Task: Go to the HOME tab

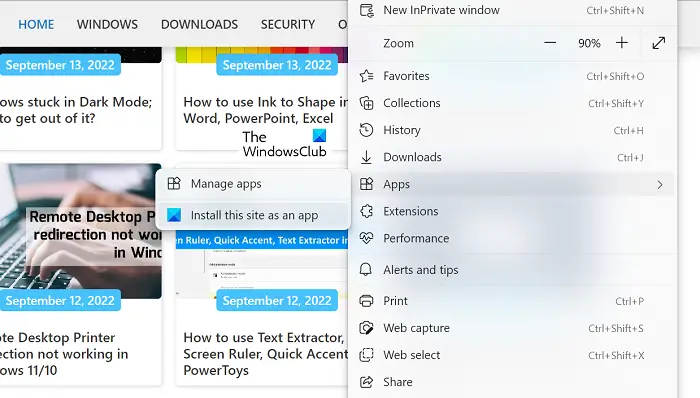Action: pos(36,24)
